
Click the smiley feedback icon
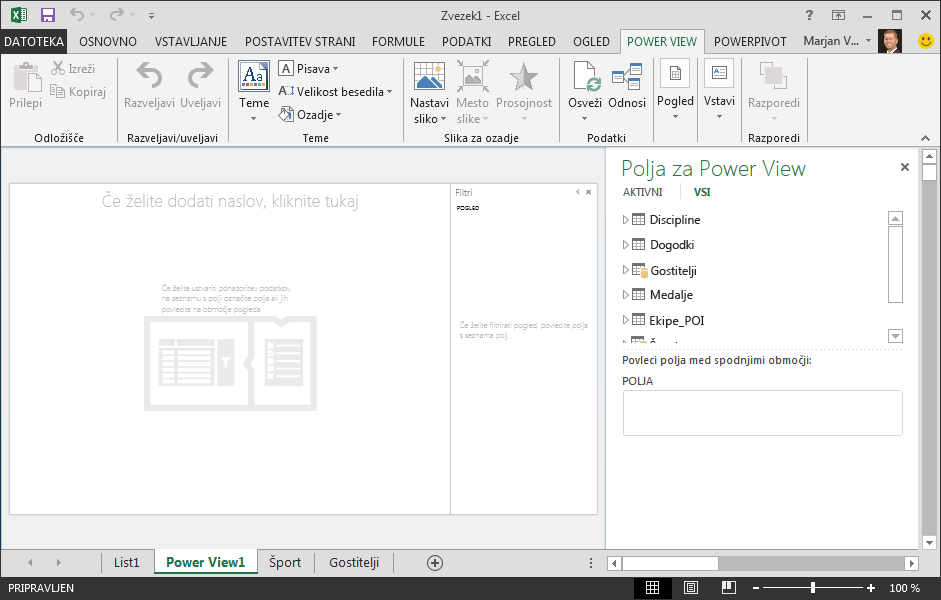[926, 41]
